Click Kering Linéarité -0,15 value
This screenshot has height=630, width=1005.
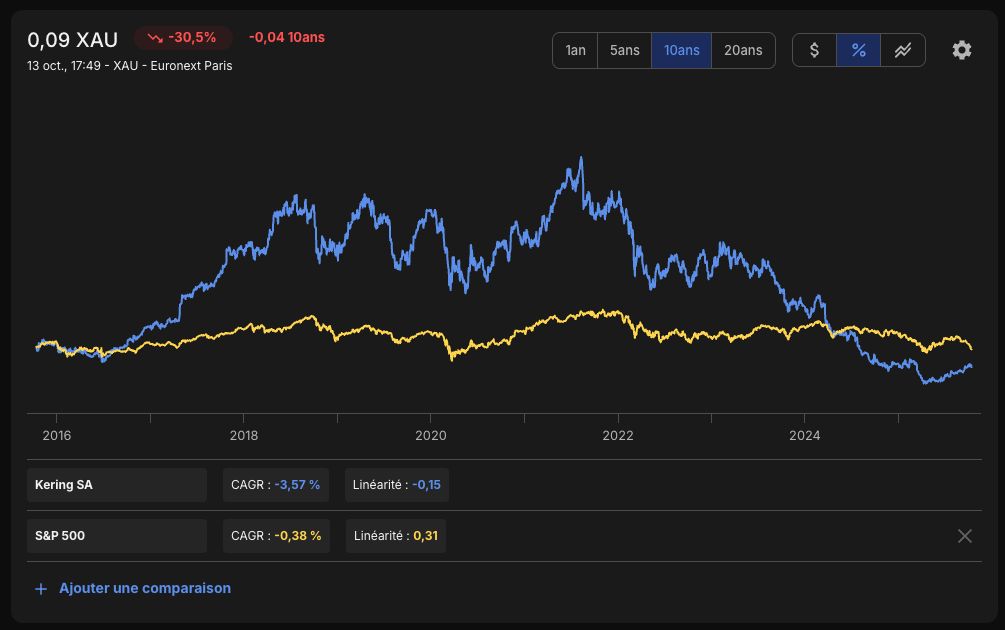(426, 485)
